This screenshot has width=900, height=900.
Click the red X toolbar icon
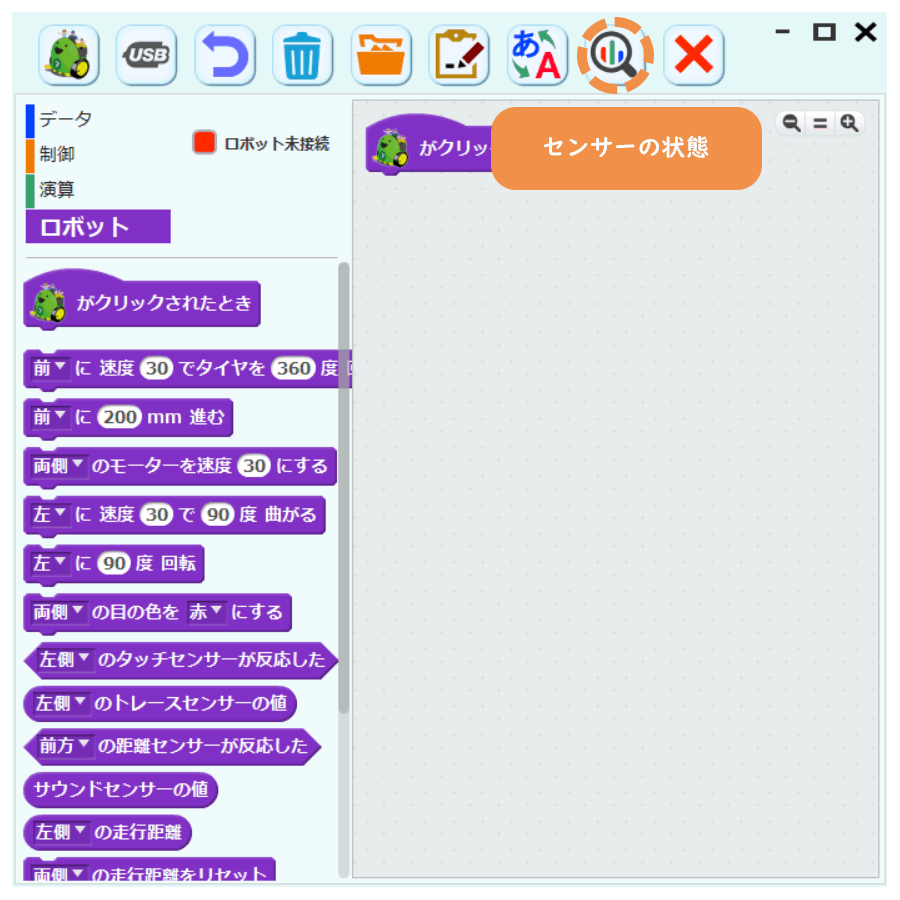(694, 55)
